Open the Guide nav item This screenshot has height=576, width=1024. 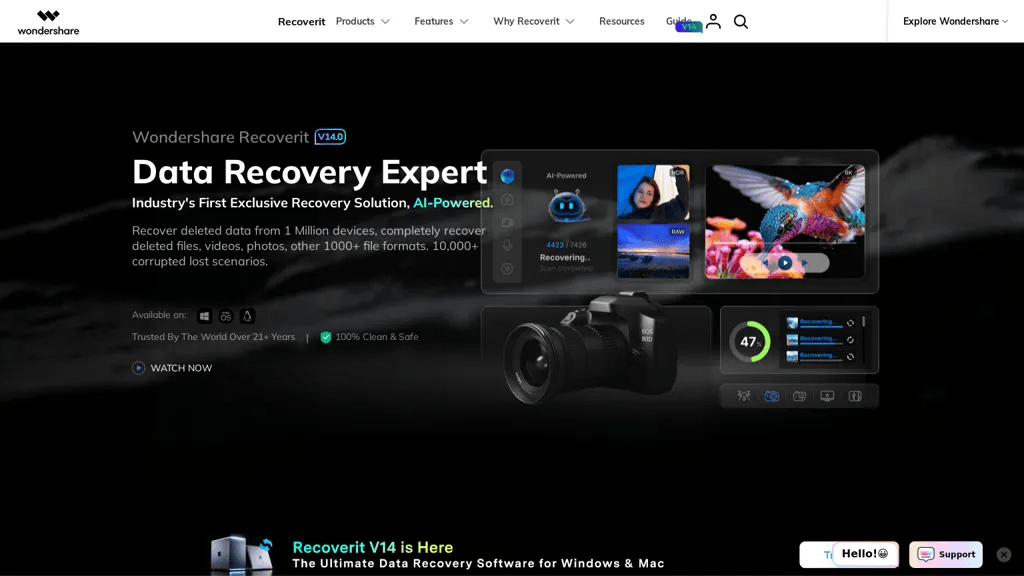click(x=679, y=22)
